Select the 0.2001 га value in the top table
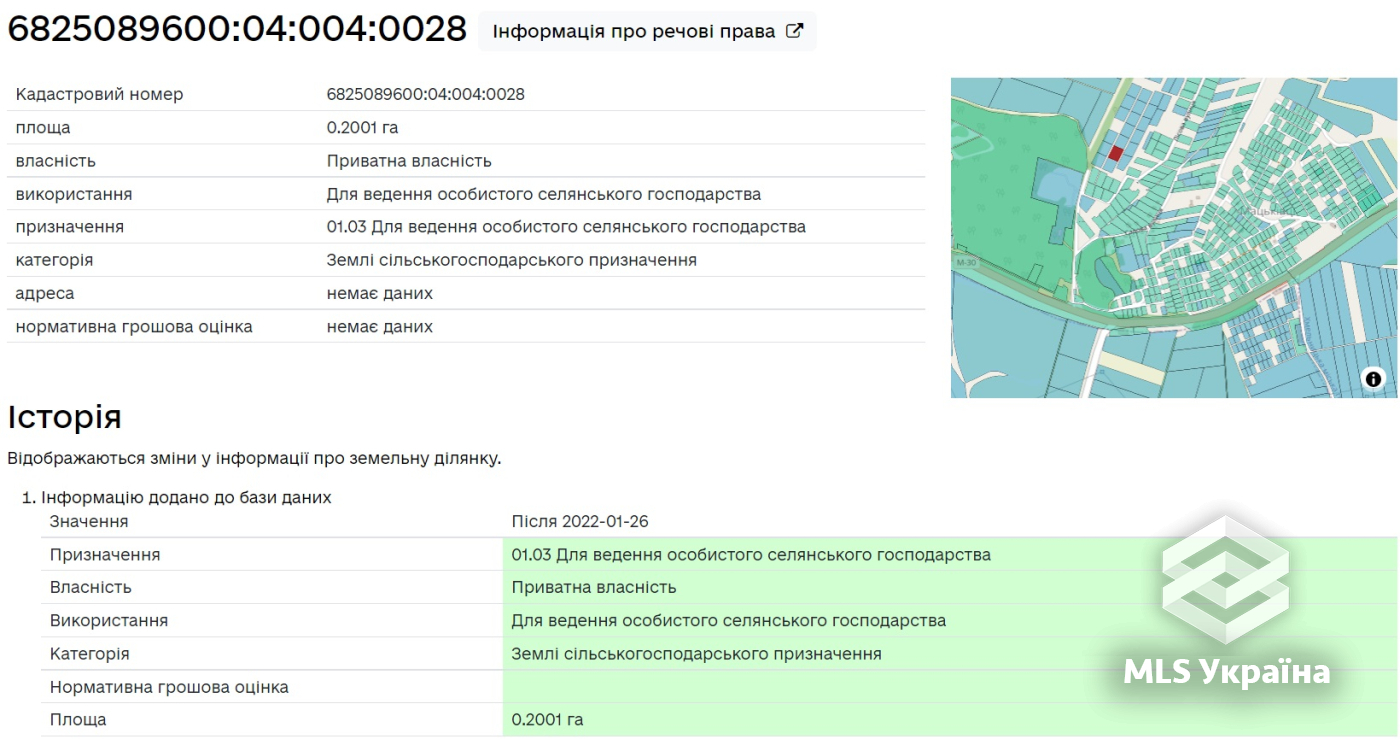This screenshot has height=739, width=1400. pos(363,127)
